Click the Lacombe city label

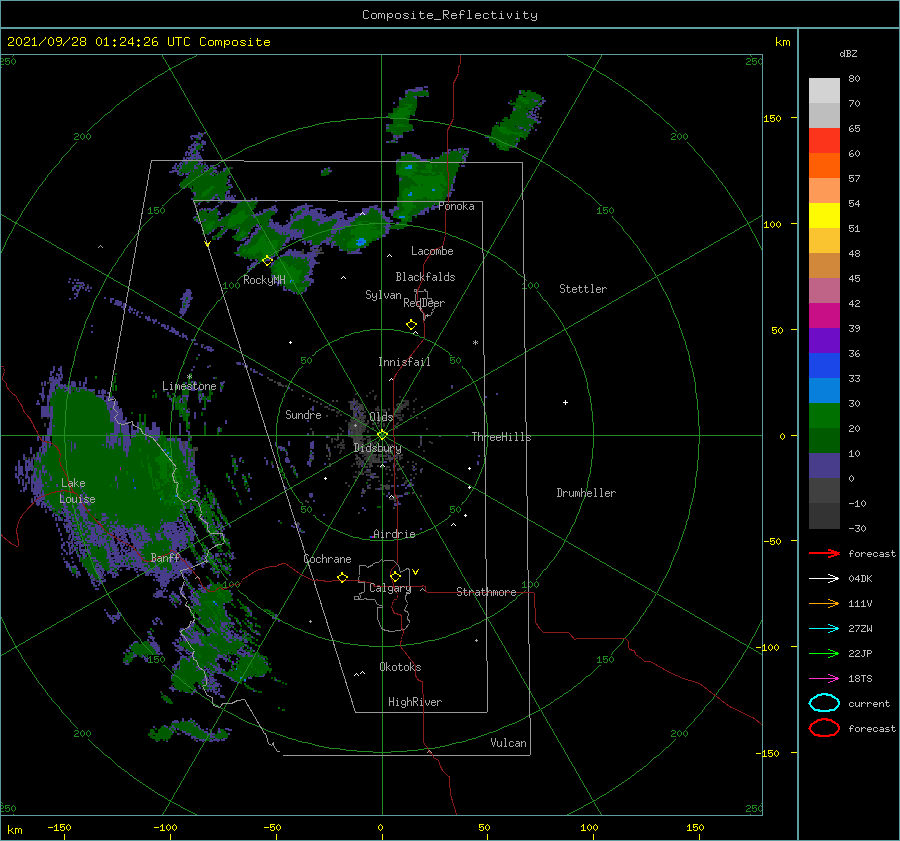click(432, 251)
